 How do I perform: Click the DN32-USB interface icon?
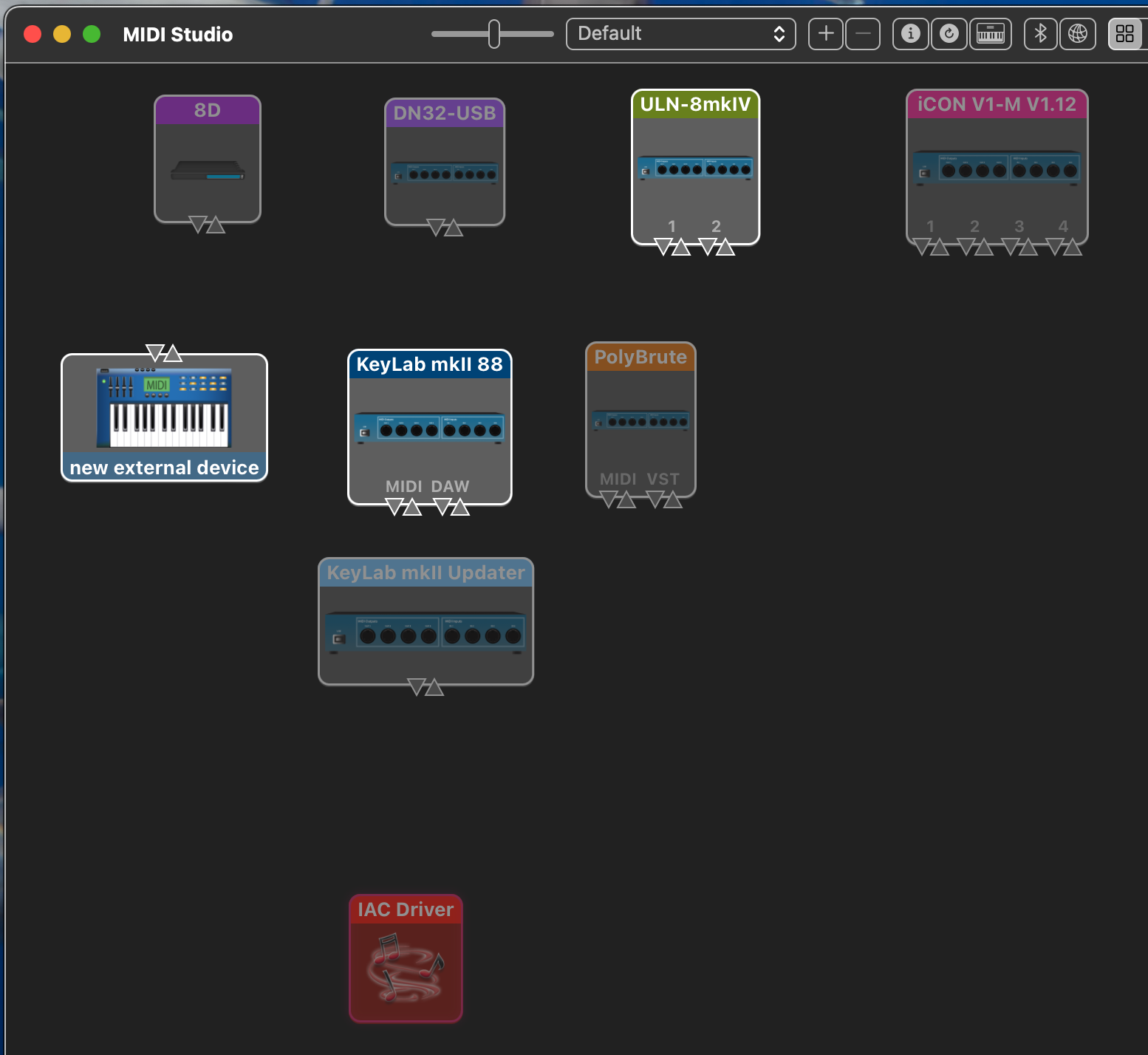(x=445, y=173)
